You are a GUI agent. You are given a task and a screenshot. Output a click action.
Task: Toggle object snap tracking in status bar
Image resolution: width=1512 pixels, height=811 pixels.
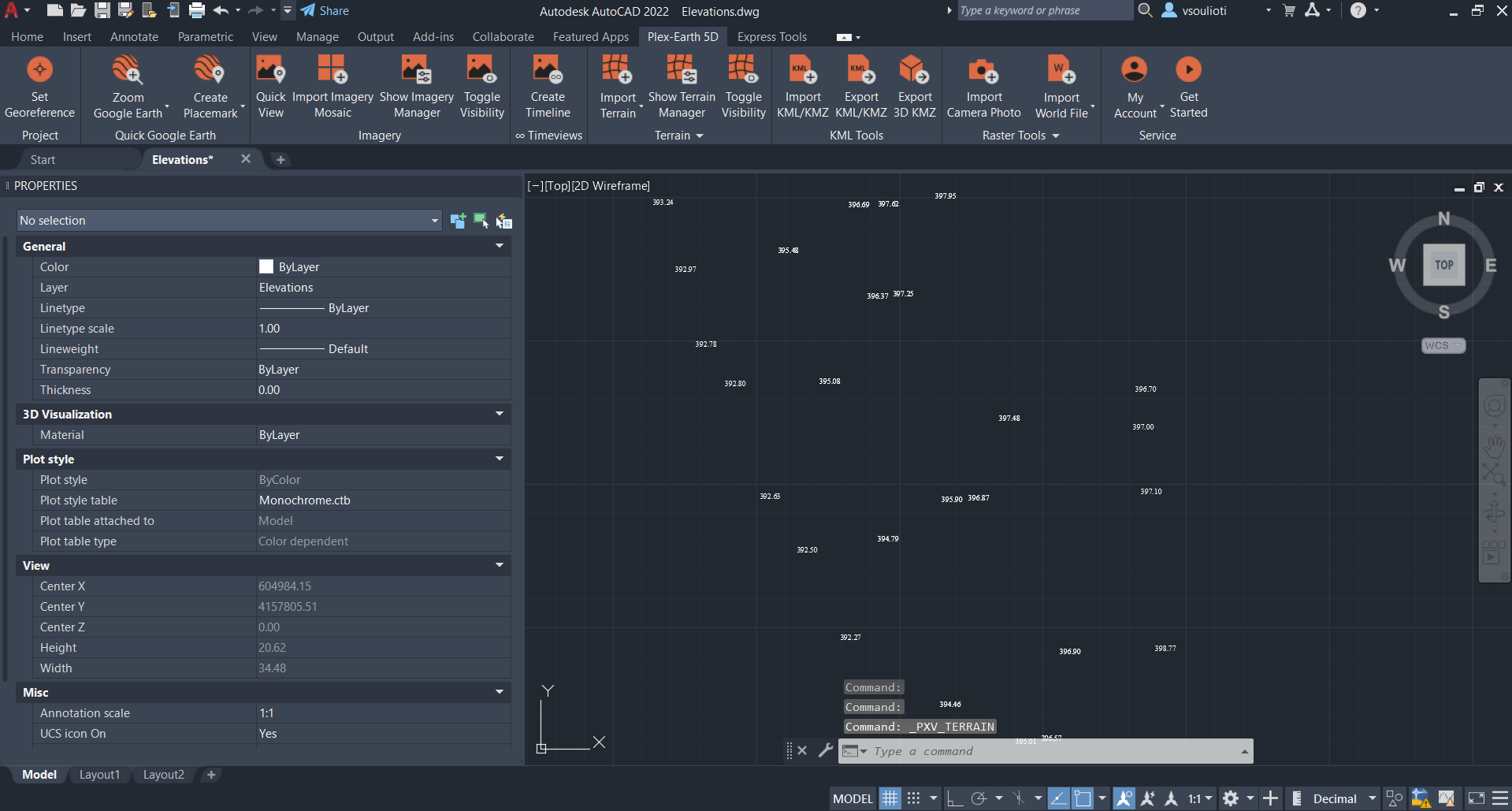coord(1058,798)
